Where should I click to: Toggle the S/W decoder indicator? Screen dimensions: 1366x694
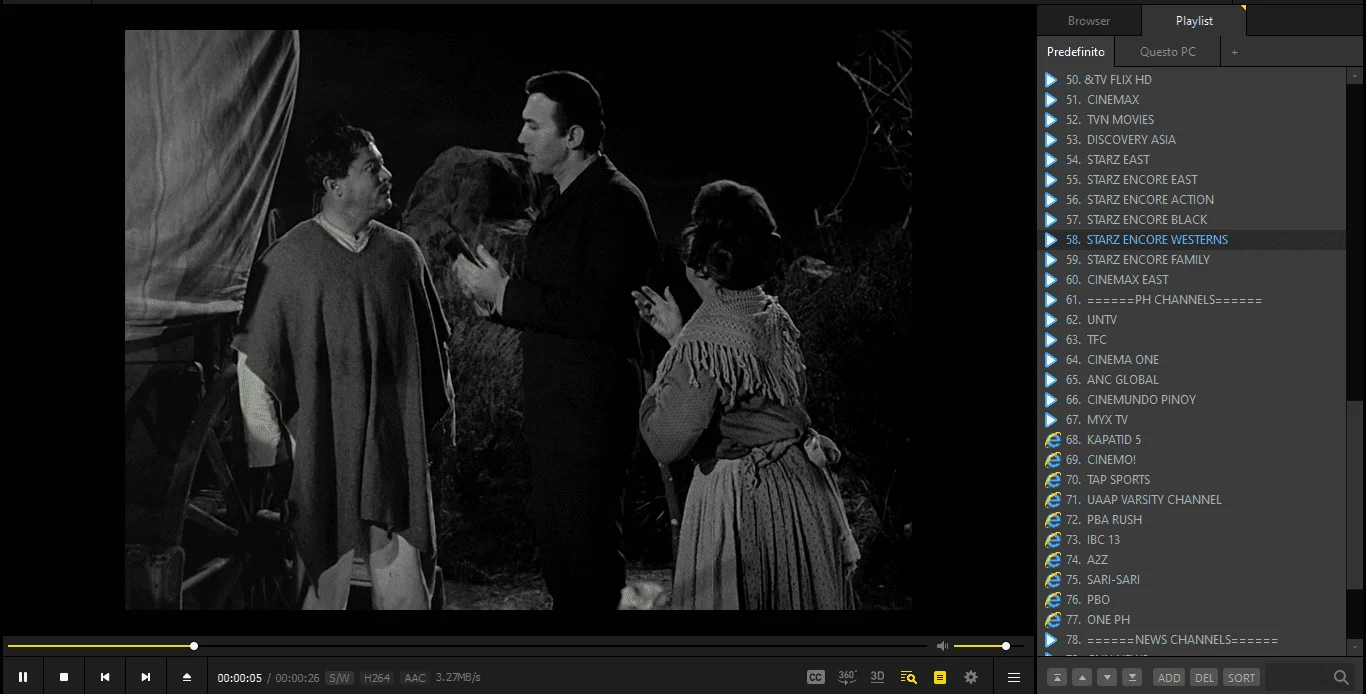point(340,678)
